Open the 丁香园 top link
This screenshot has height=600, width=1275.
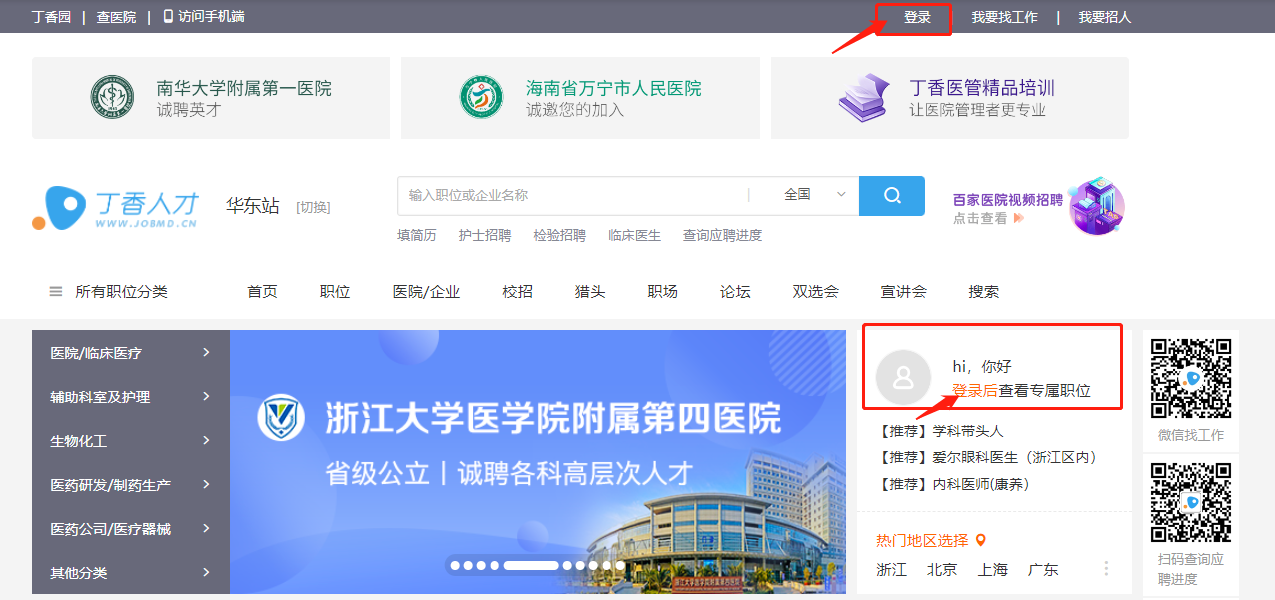(x=52, y=17)
